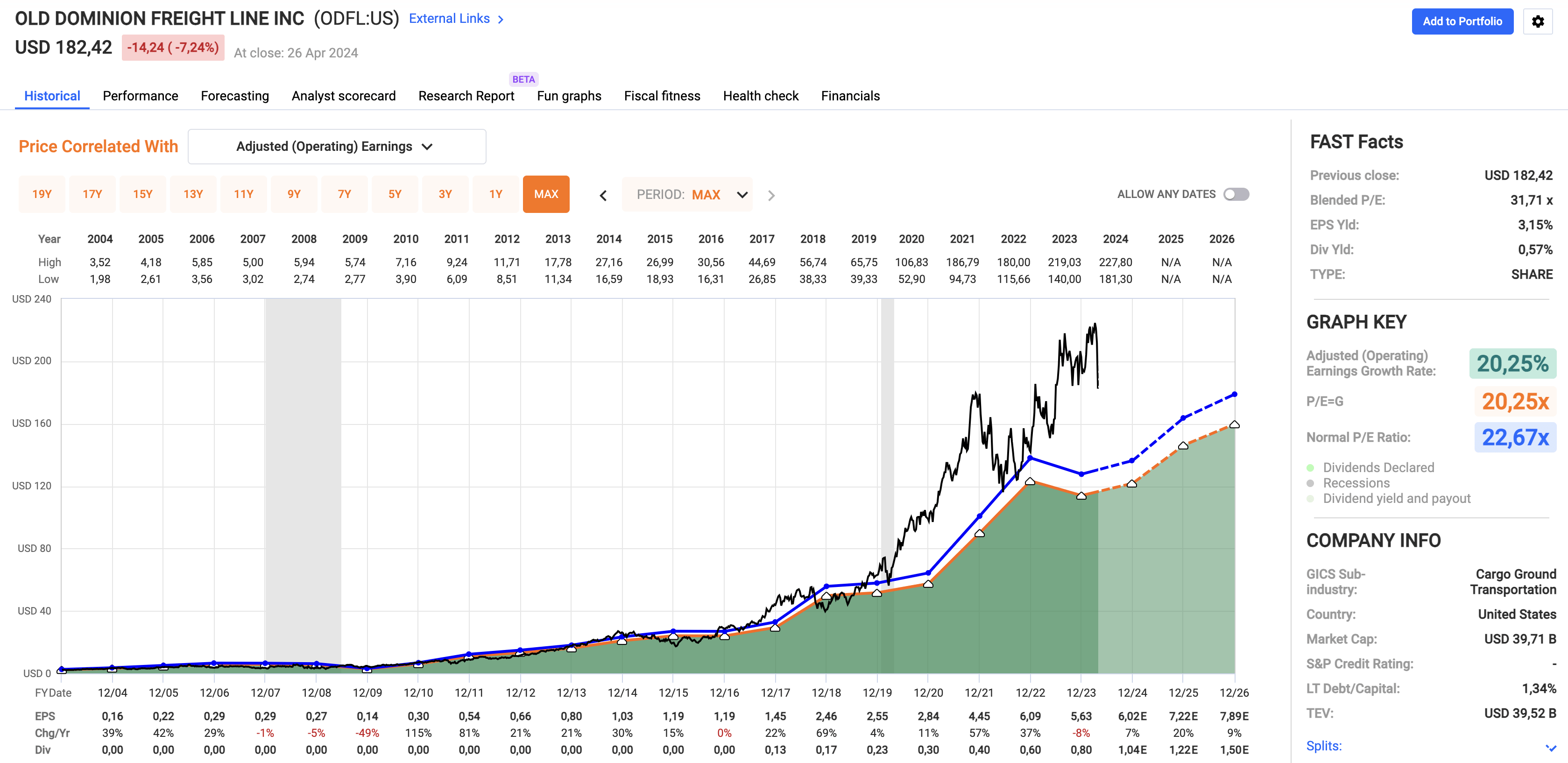This screenshot has height=763, width=1568.
Task: Click the -14,24 (-7,24%) price change badge
Action: pos(173,48)
